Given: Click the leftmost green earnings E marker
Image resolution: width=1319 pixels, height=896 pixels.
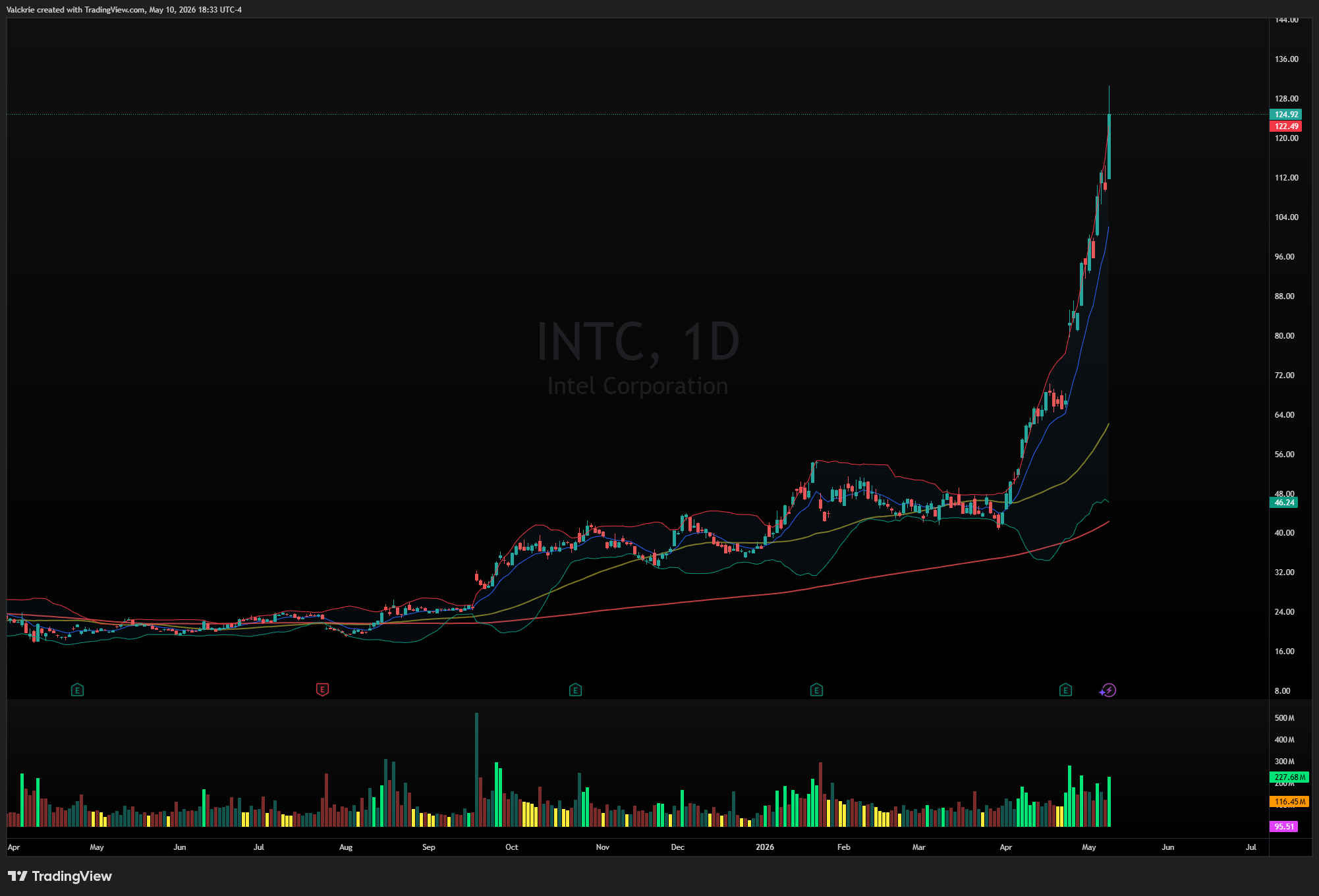Looking at the screenshot, I should pos(77,690).
